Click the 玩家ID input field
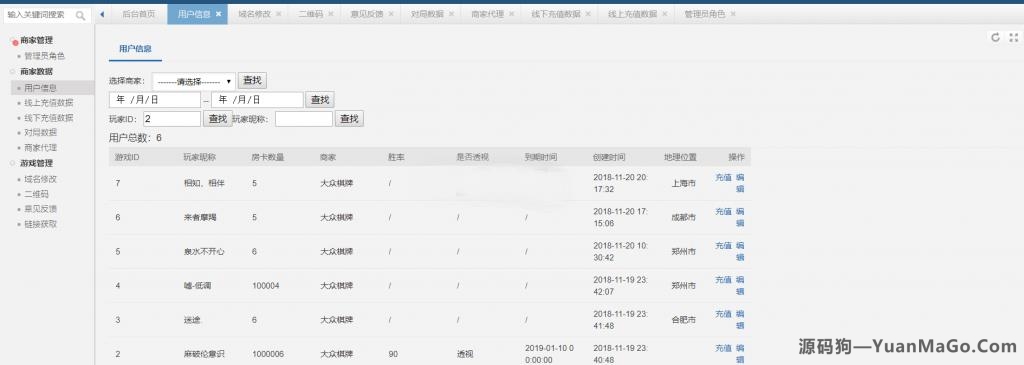Viewport: 1024px width, 365px height. pyautogui.click(x=172, y=119)
